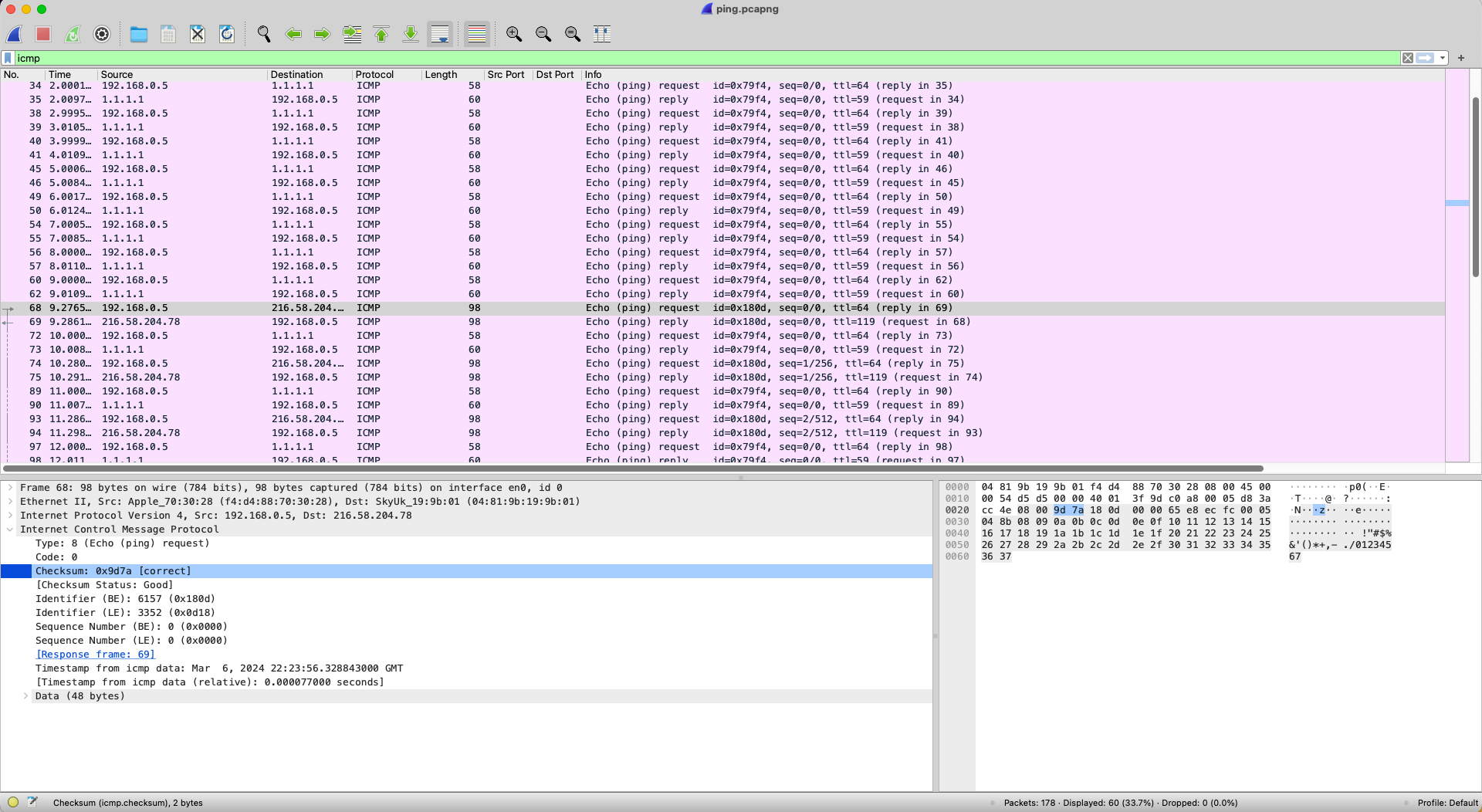Open display filter bookmark menu
The width and height of the screenshot is (1482, 812).
click(8, 58)
